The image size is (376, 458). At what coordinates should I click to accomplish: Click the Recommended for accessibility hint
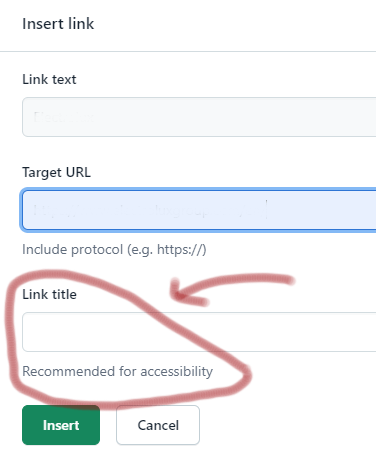pyautogui.click(x=117, y=371)
